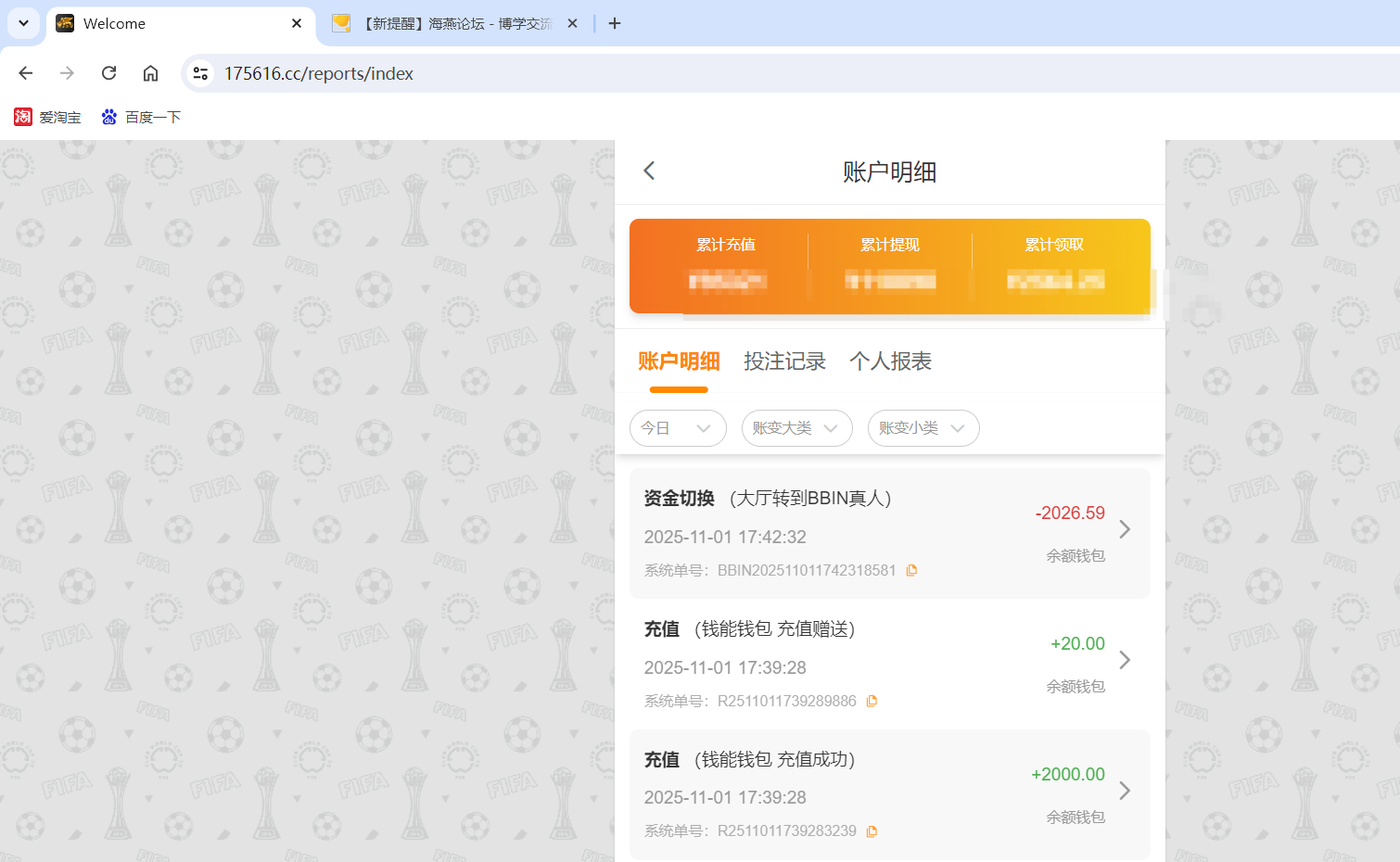This screenshot has height=862, width=1400.
Task: Open the 个人报表 tab
Action: [x=890, y=361]
